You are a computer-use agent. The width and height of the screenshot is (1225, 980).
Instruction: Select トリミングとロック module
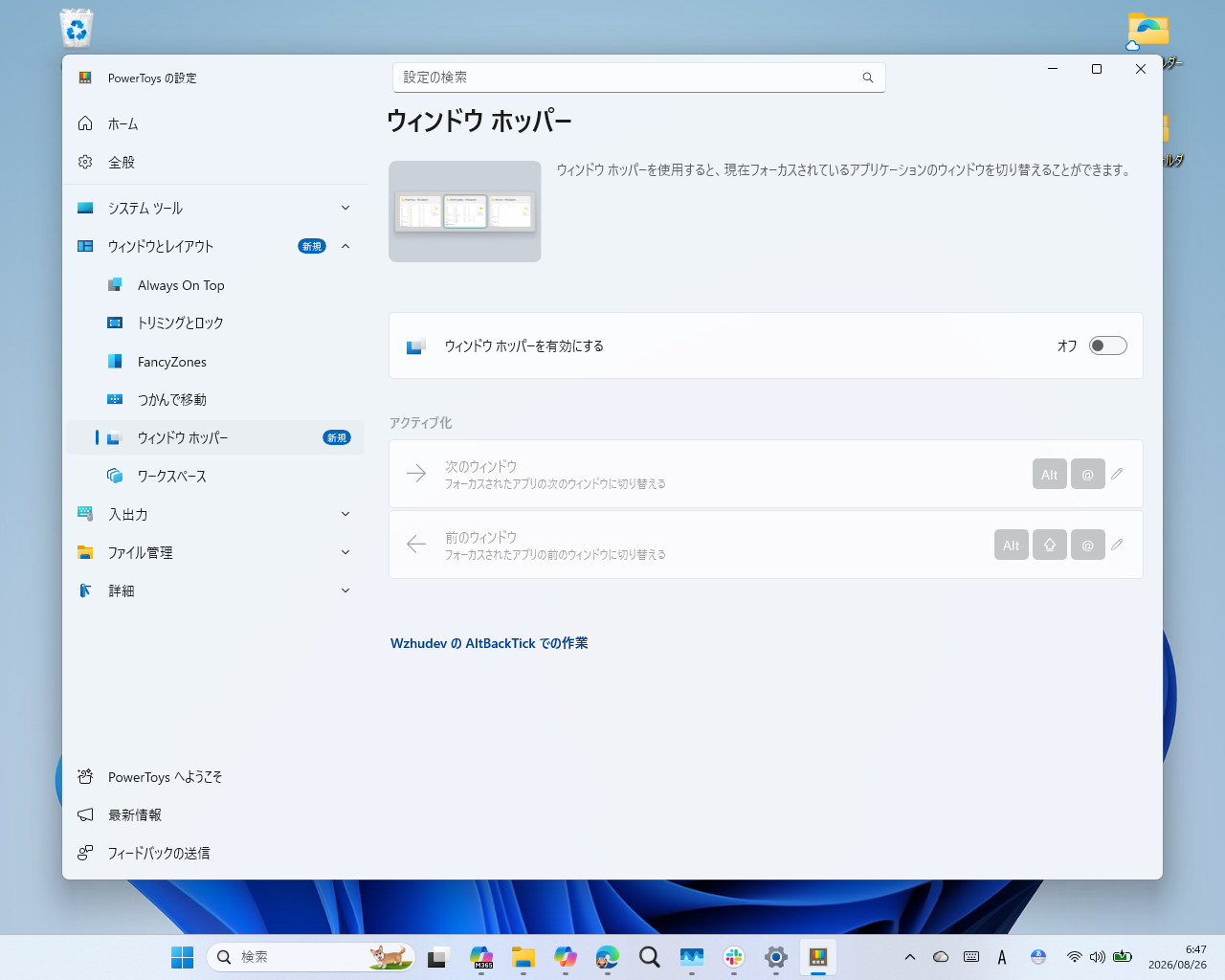click(215, 323)
